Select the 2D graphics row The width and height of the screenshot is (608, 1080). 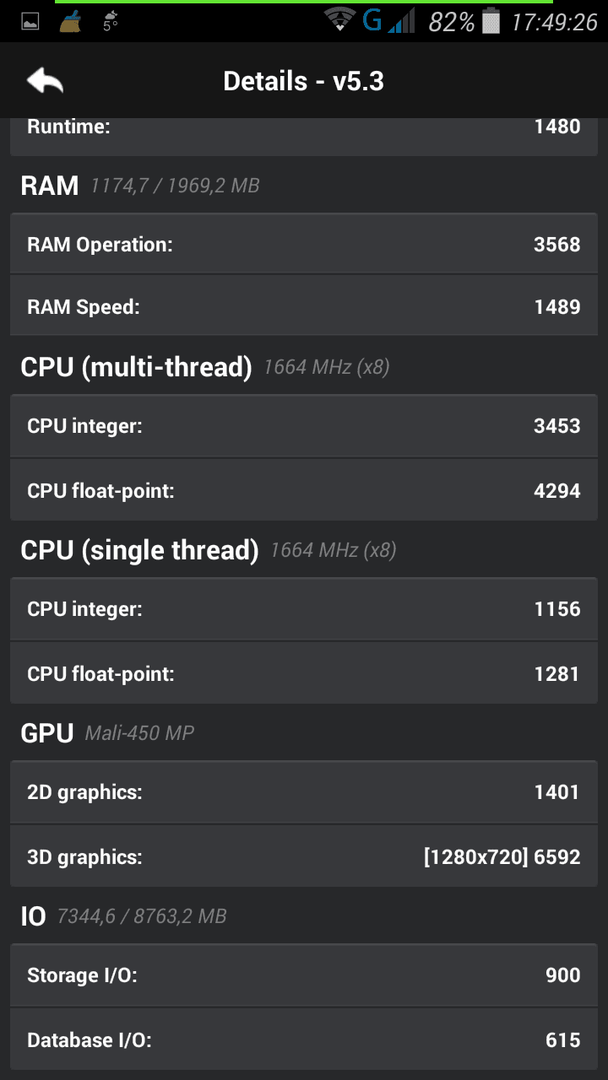click(x=304, y=792)
